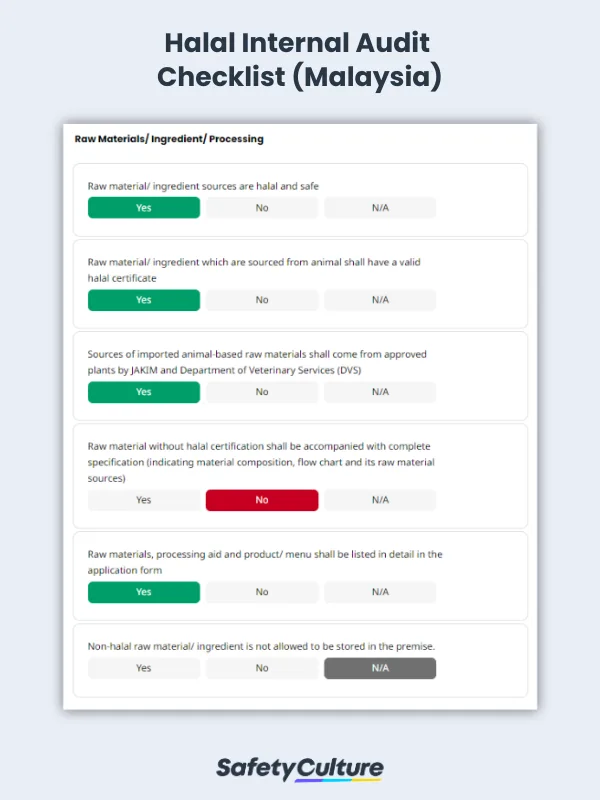Click the red No for complete specification
Screen dimensions: 600x800
(262, 500)
